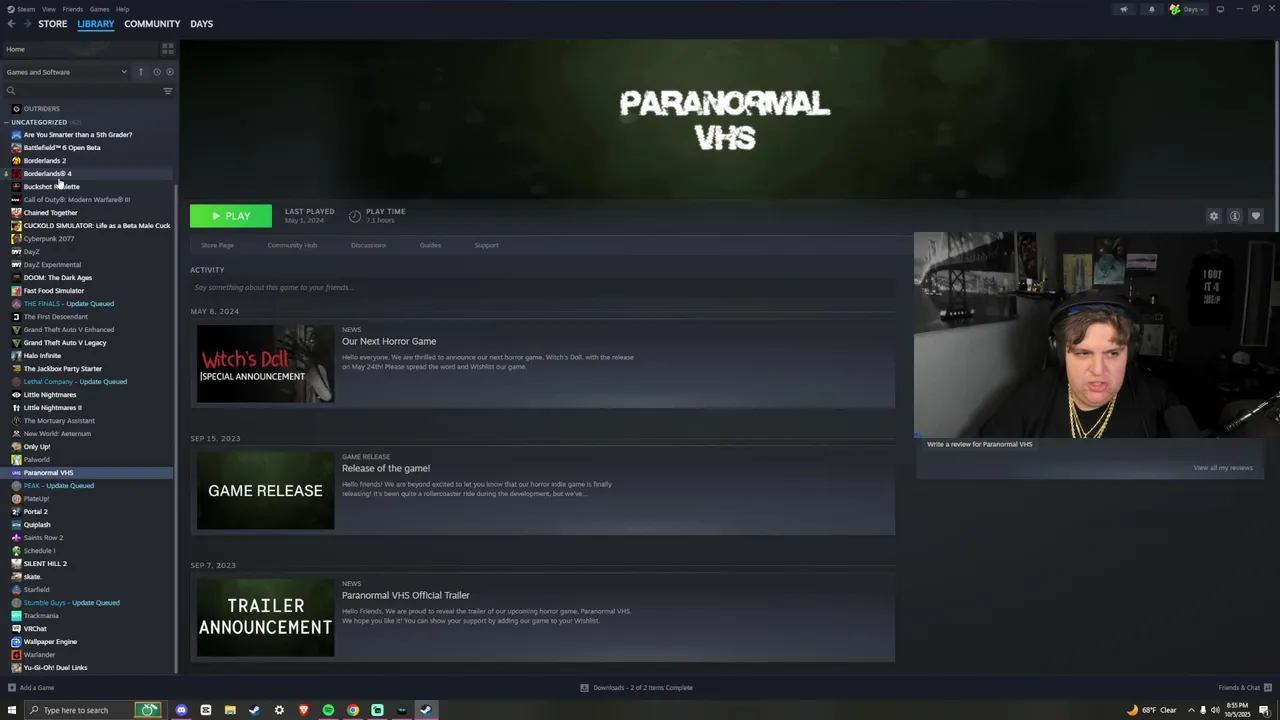Select Wallpaper Engine in game list
Image resolution: width=1280 pixels, height=720 pixels.
[x=50, y=642]
